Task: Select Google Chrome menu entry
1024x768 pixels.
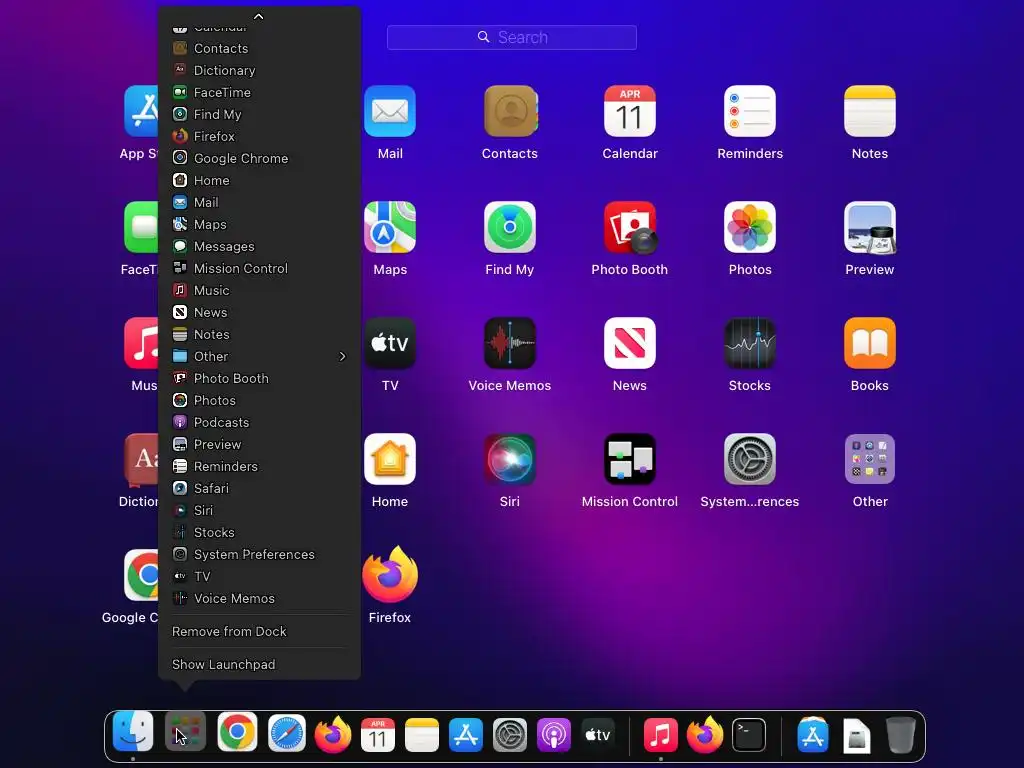Action: (x=259, y=159)
